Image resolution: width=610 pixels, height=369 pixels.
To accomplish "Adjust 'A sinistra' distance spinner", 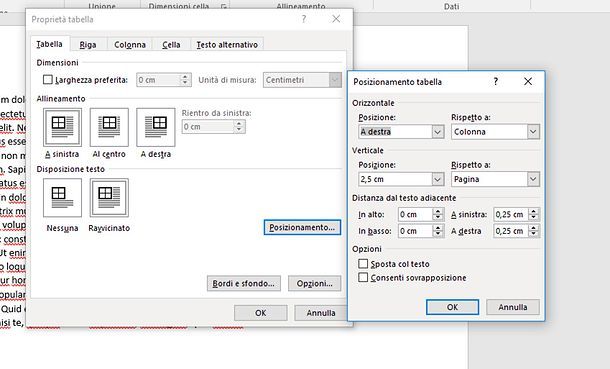I will (534, 214).
